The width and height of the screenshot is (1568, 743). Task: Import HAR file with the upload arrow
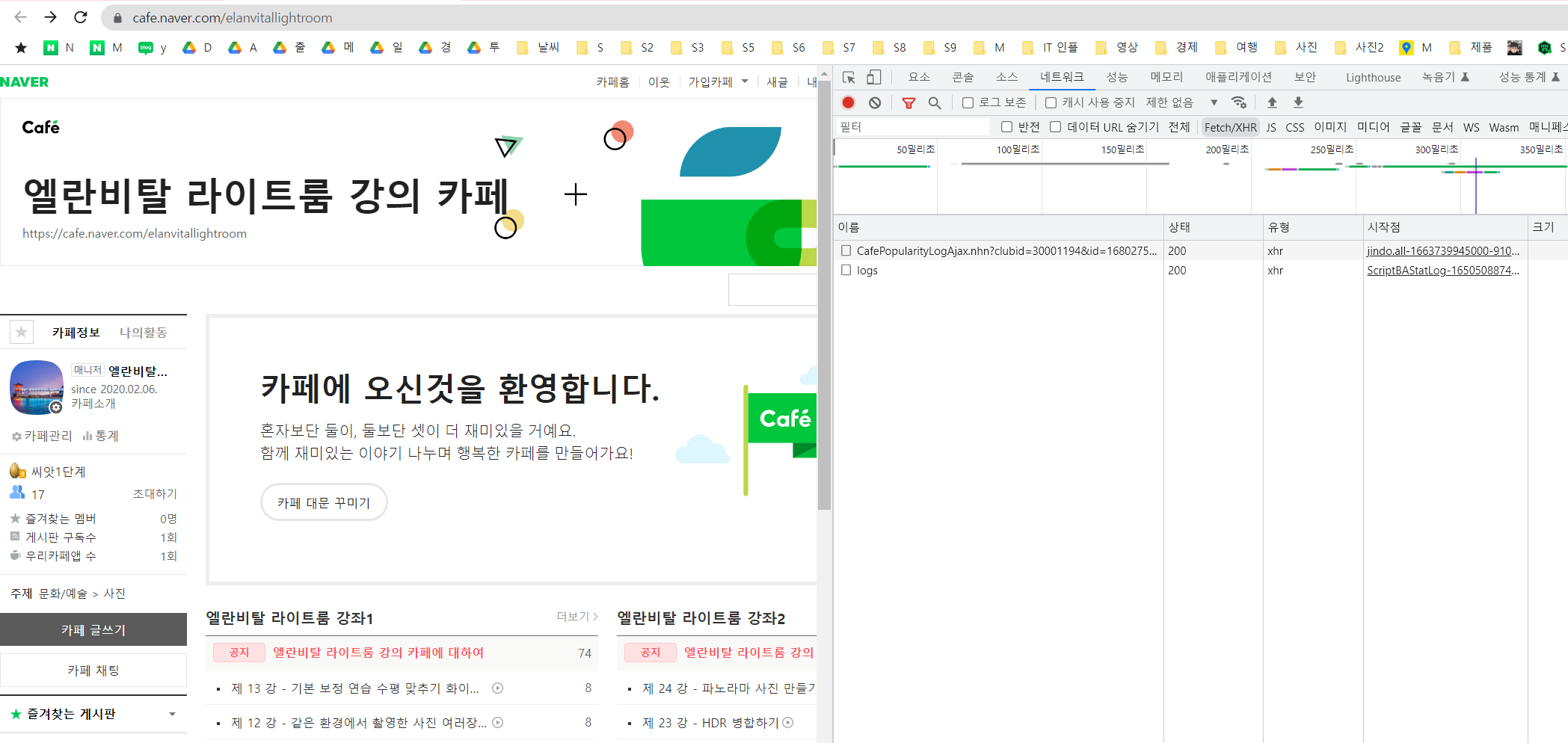coord(1272,102)
